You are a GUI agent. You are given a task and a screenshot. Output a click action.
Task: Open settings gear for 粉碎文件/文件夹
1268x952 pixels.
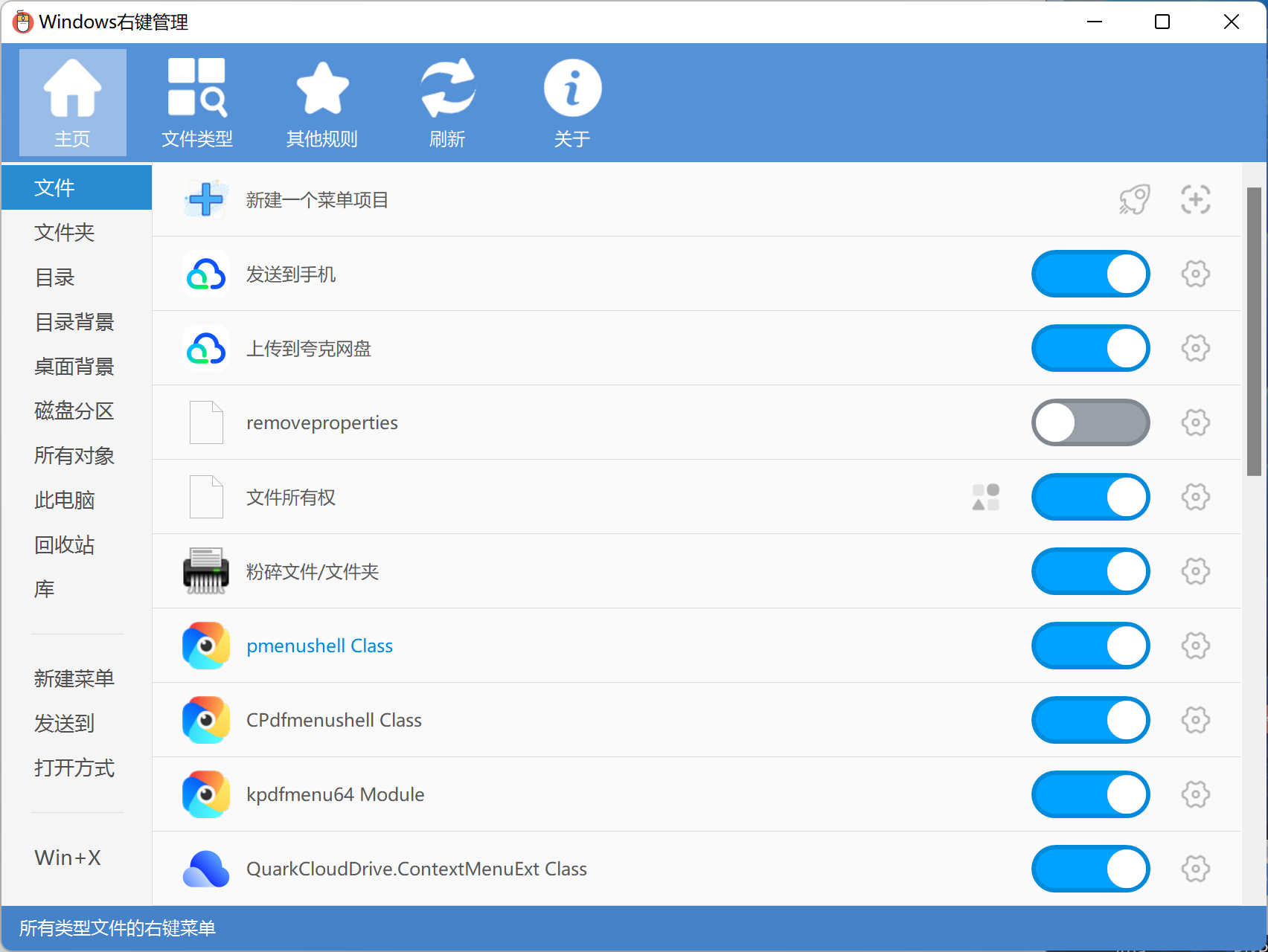pos(1196,571)
